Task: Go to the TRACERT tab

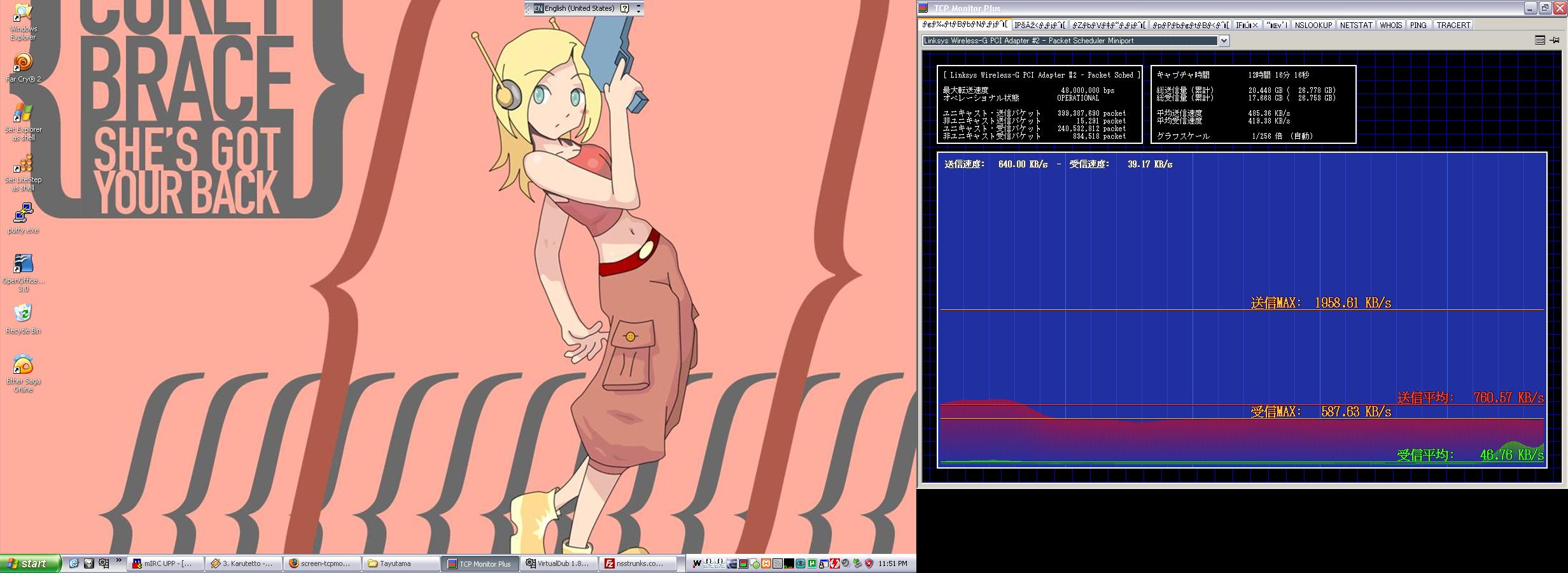Action: tap(1453, 25)
